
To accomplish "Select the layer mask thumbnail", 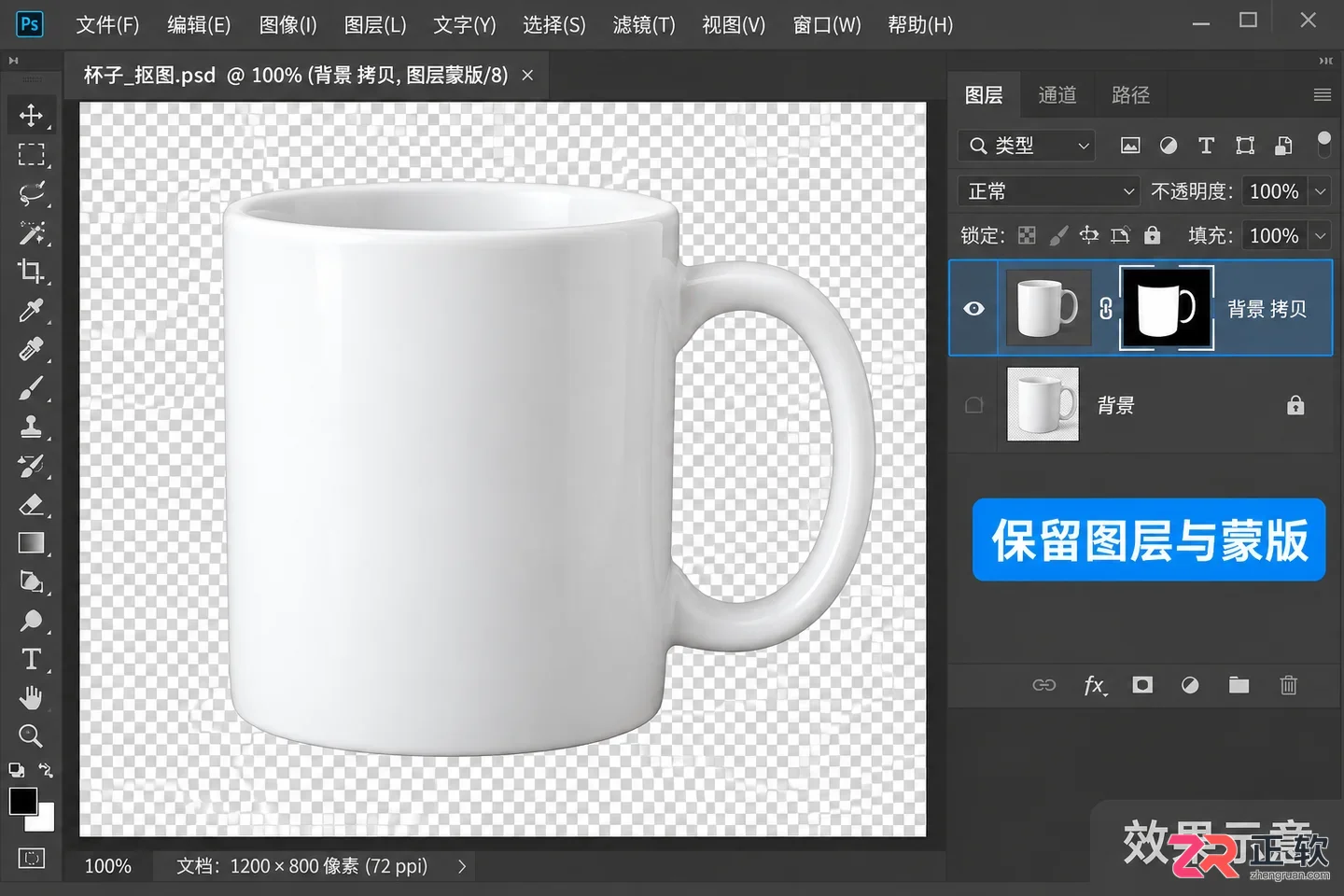I will tap(1167, 308).
